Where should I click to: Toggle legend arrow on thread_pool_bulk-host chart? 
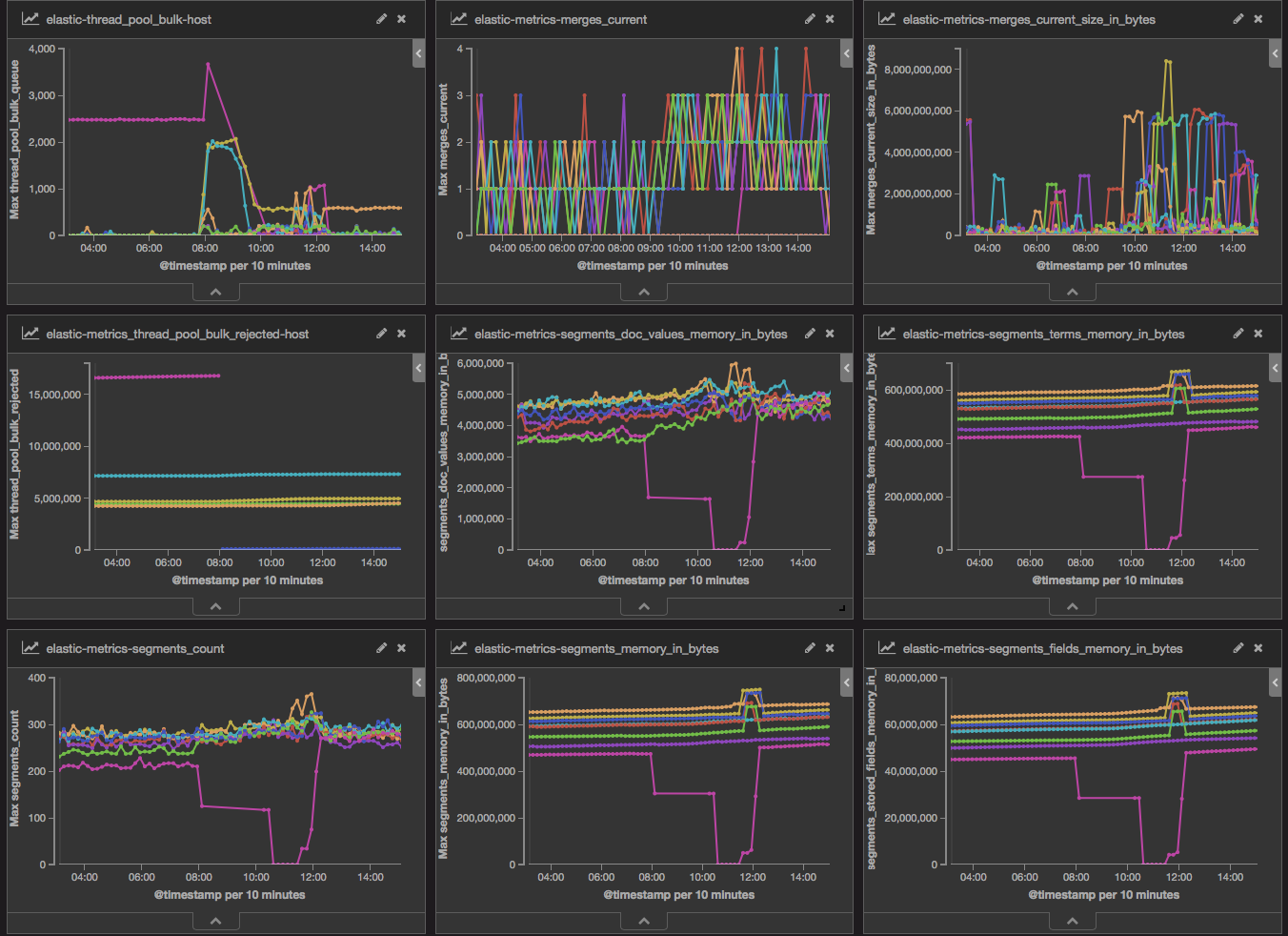418,53
